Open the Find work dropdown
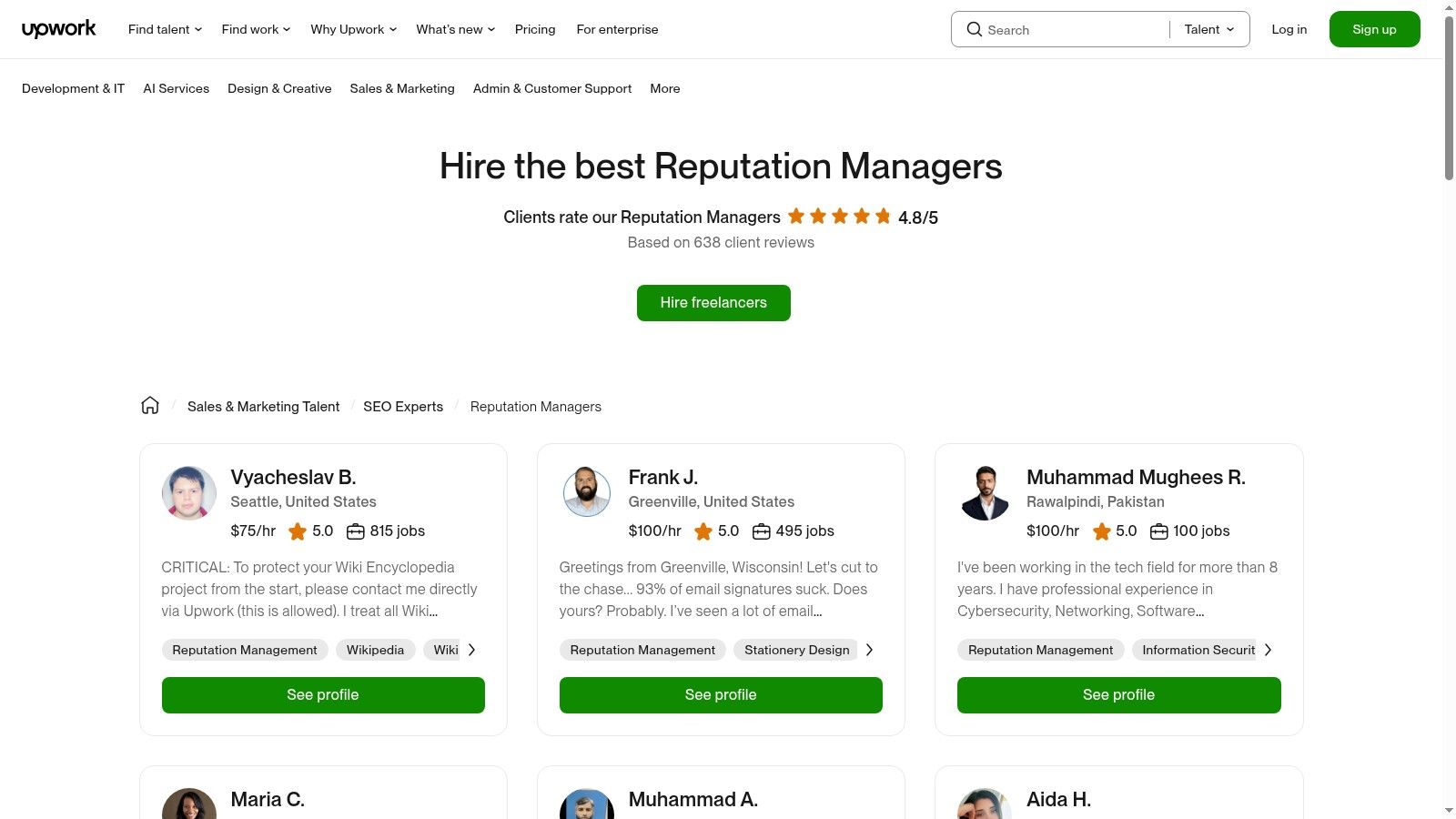This screenshot has width=1456, height=819. tap(256, 29)
